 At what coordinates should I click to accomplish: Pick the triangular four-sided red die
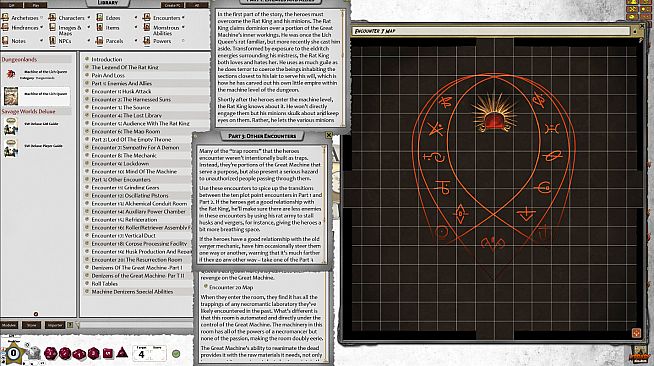tap(122, 353)
